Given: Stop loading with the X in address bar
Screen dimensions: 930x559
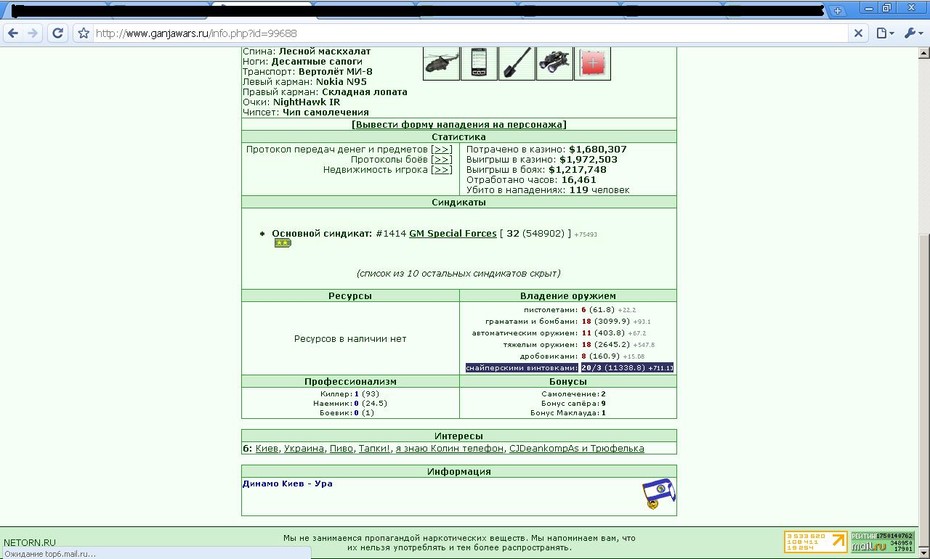Looking at the screenshot, I should coord(858,33).
